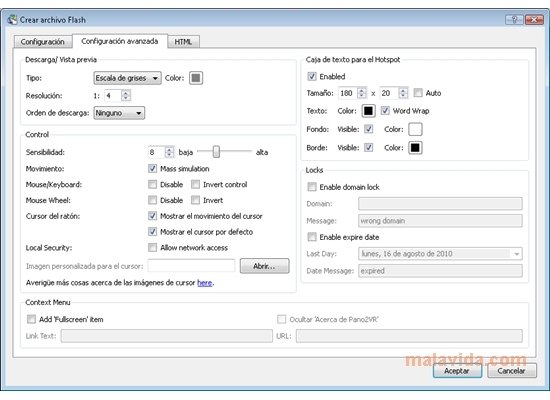Check Allow network access
The width and height of the screenshot is (550, 400).
click(x=152, y=247)
